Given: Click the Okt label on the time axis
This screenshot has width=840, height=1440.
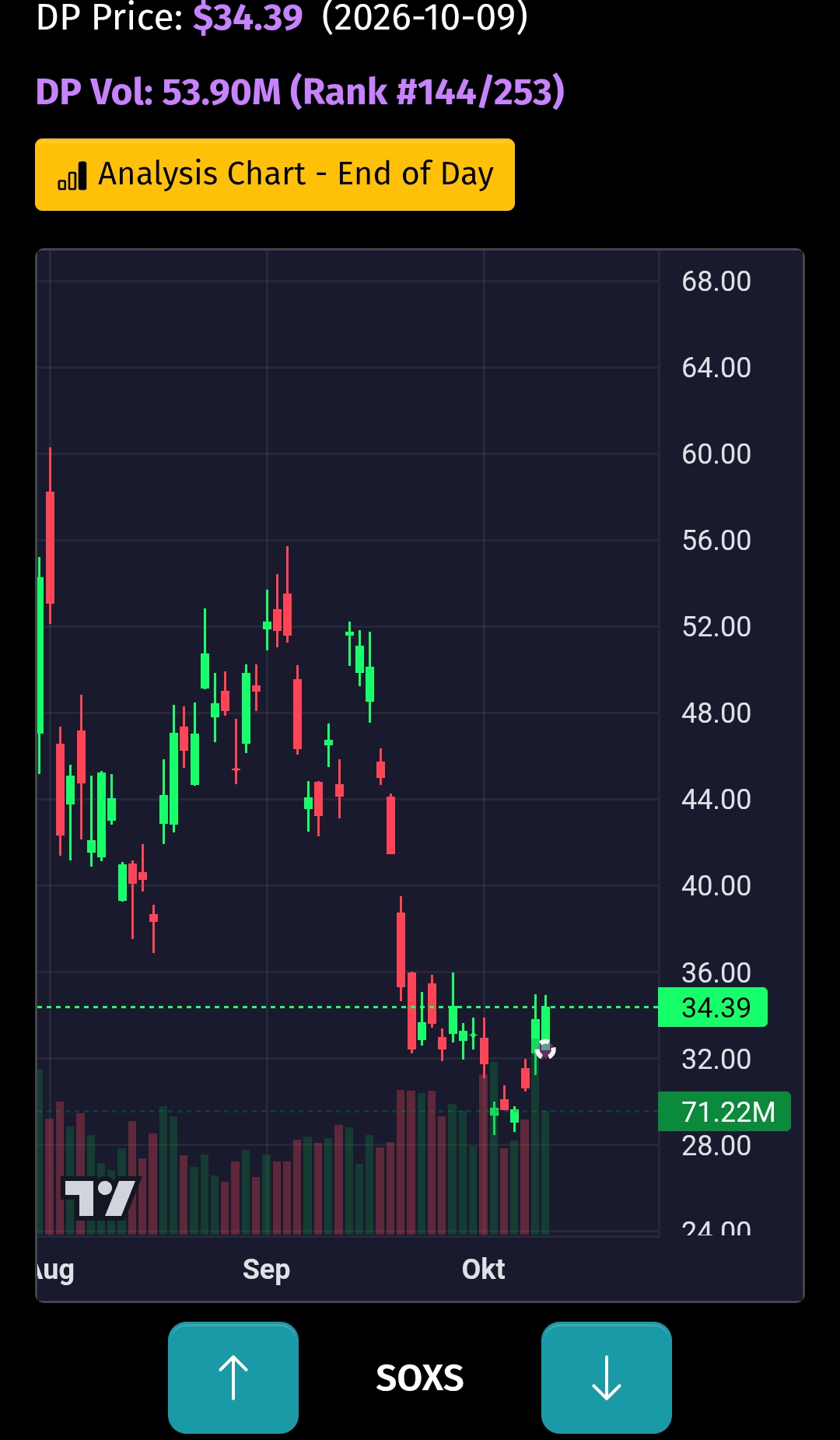Looking at the screenshot, I should coord(483,1269).
